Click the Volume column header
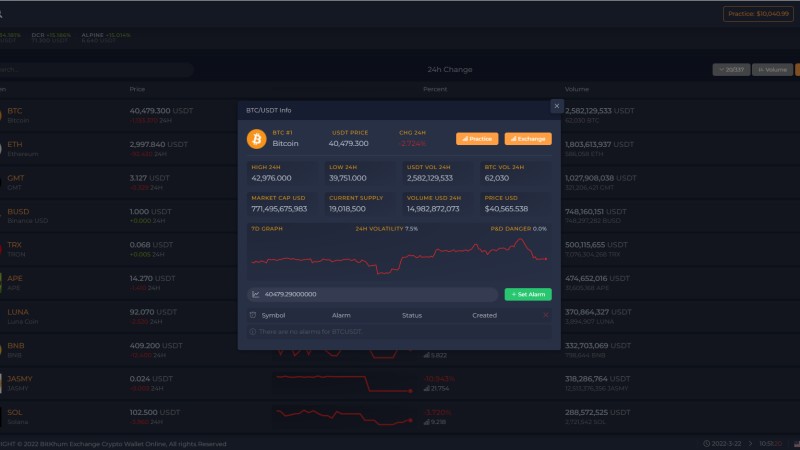Image resolution: width=800 pixels, height=450 pixels. coord(577,89)
